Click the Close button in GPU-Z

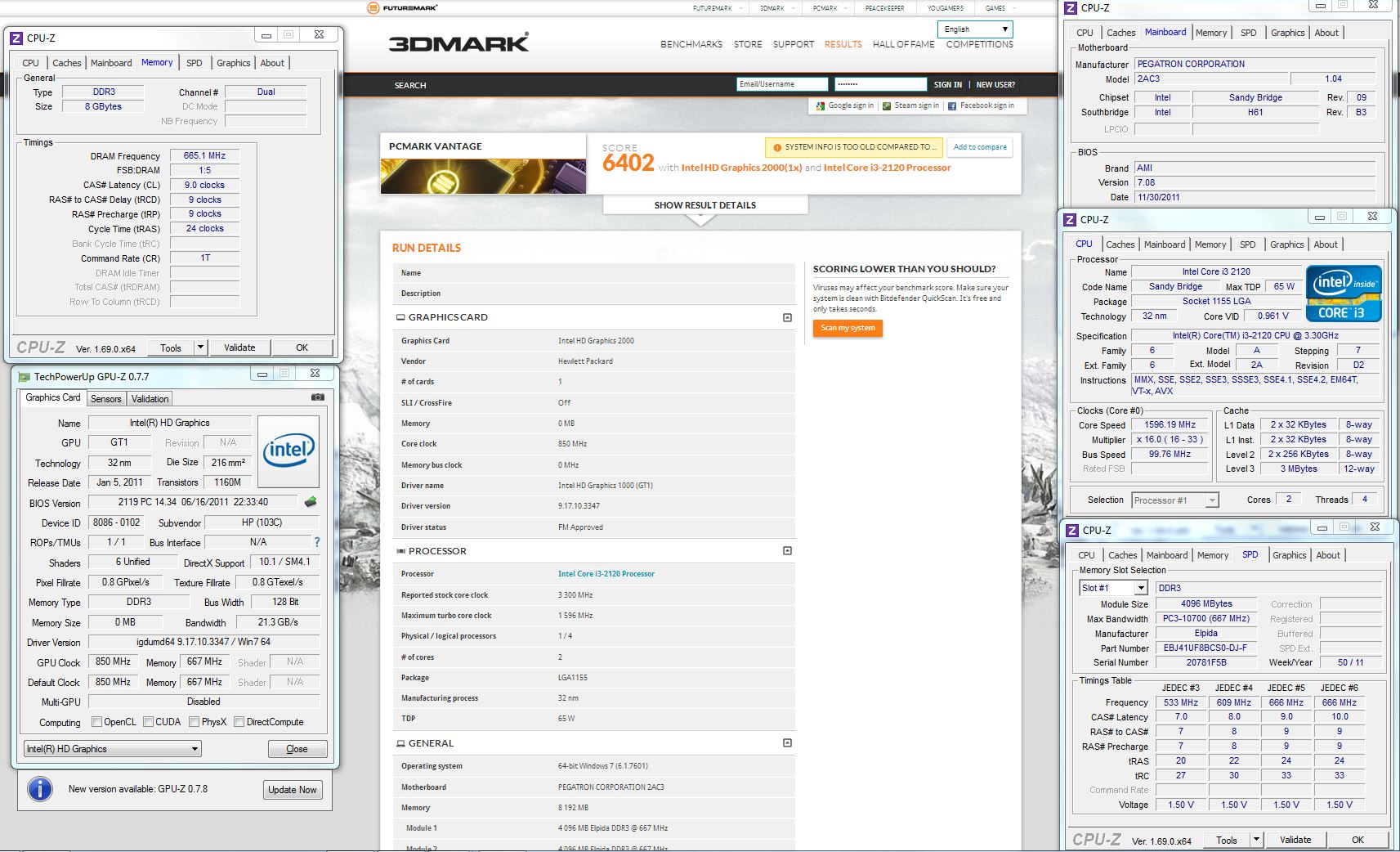297,749
